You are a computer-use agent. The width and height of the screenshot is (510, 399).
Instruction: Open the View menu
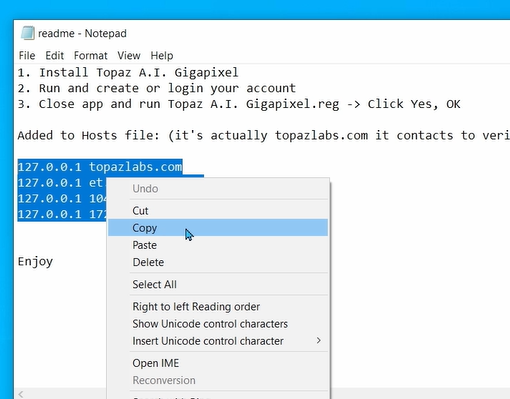[x=128, y=55]
